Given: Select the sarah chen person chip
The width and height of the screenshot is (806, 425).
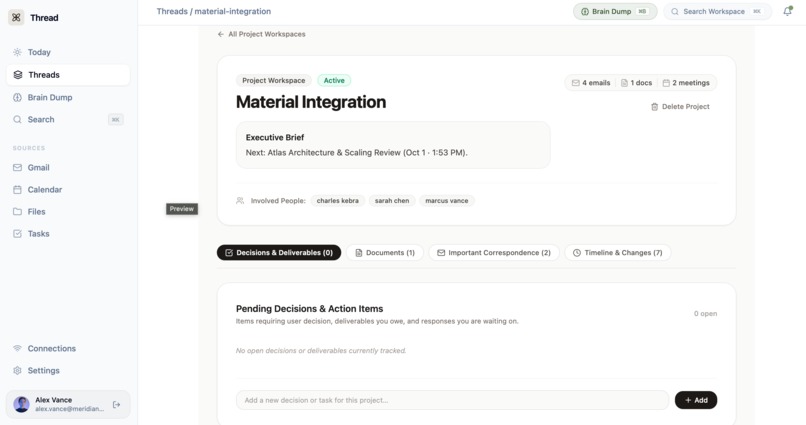Looking at the screenshot, I should pos(392,200).
